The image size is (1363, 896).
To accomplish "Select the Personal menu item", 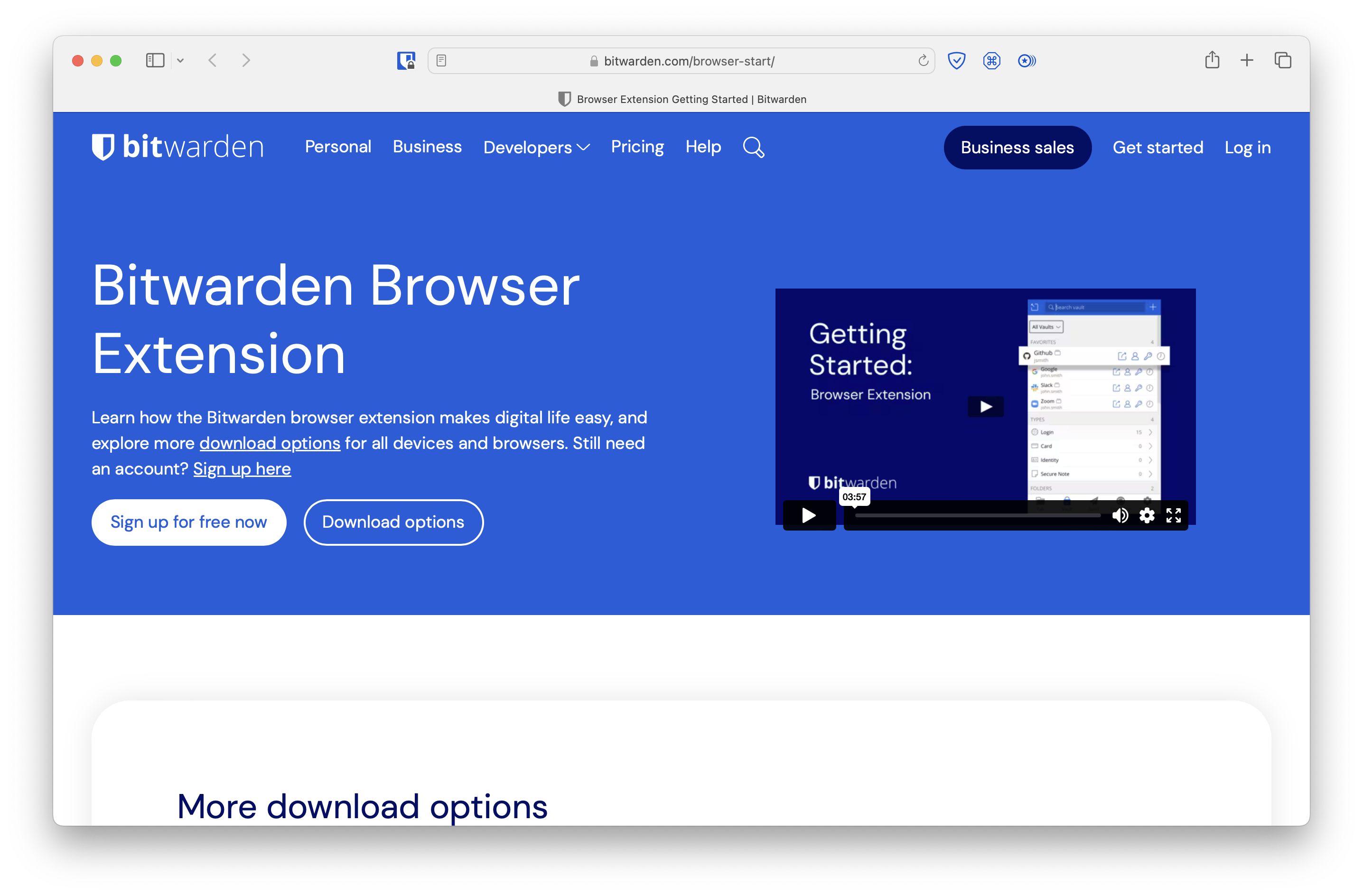I will (x=338, y=147).
